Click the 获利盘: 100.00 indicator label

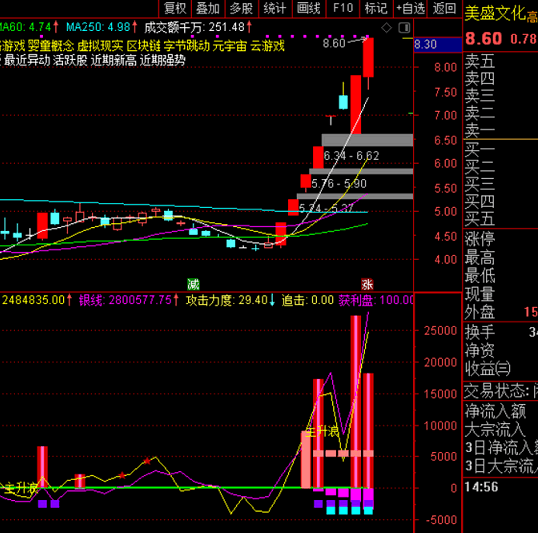click(x=376, y=300)
